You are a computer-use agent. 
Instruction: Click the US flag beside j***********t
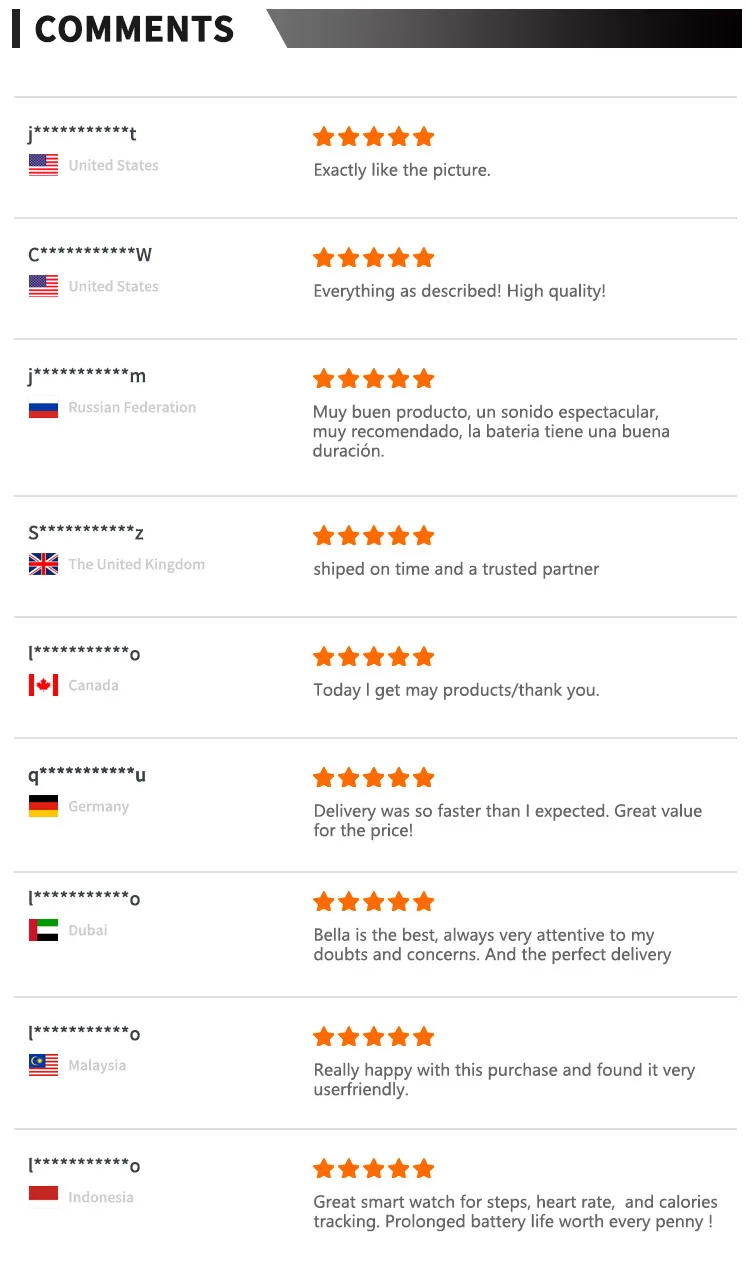[x=43, y=165]
